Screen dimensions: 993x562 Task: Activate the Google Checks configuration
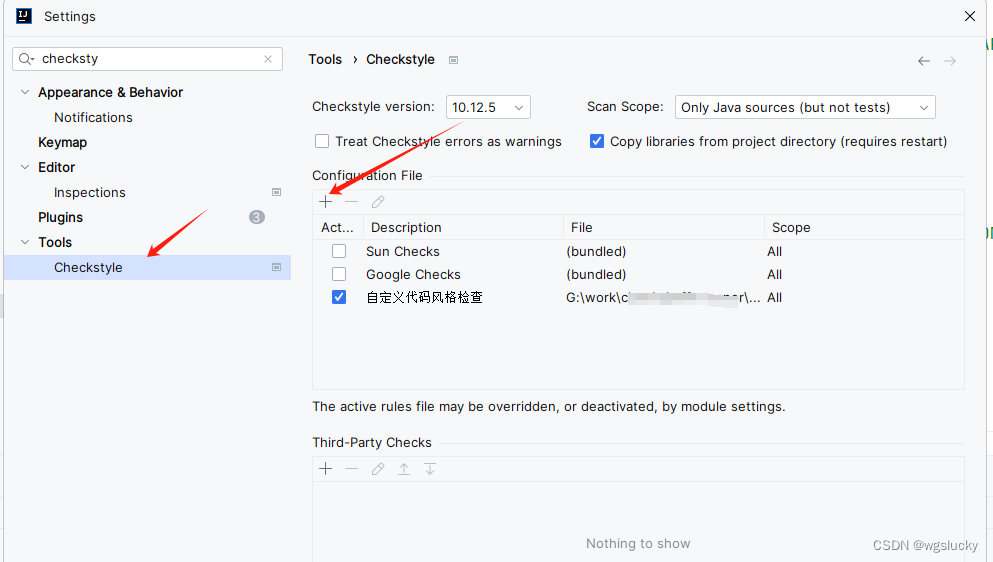[x=339, y=274]
